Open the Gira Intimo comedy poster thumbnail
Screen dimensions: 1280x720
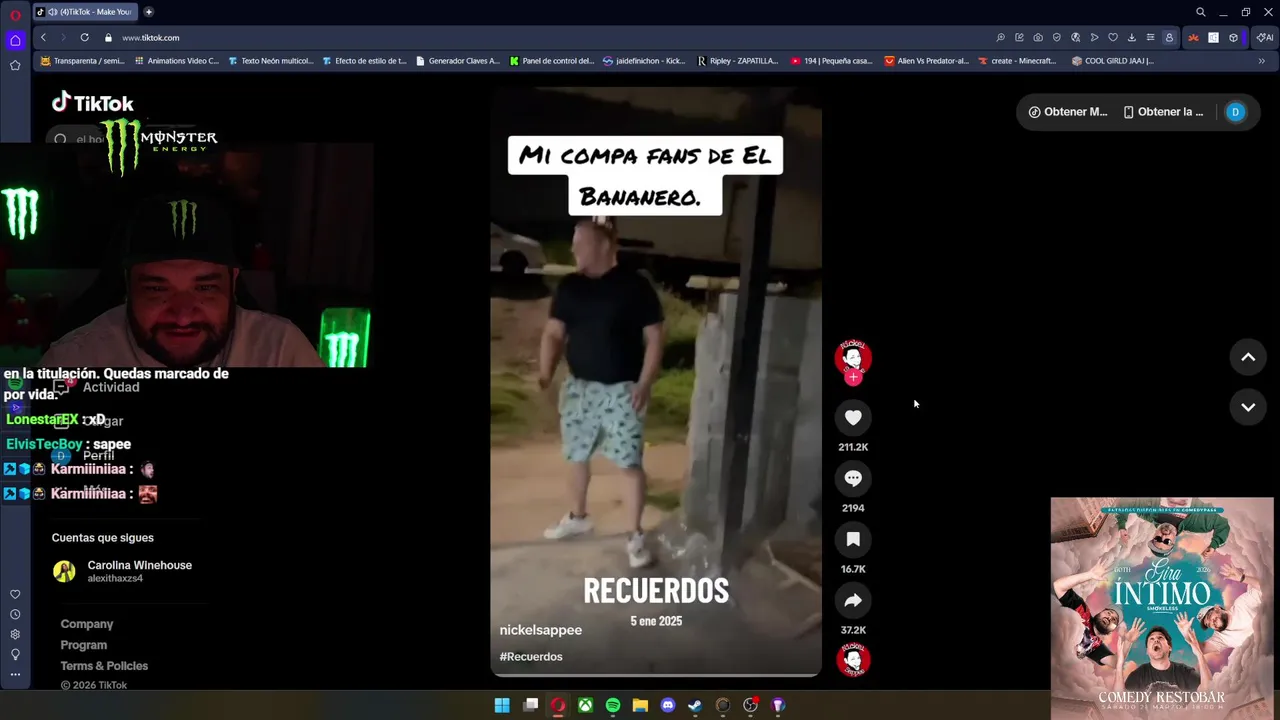(1162, 608)
